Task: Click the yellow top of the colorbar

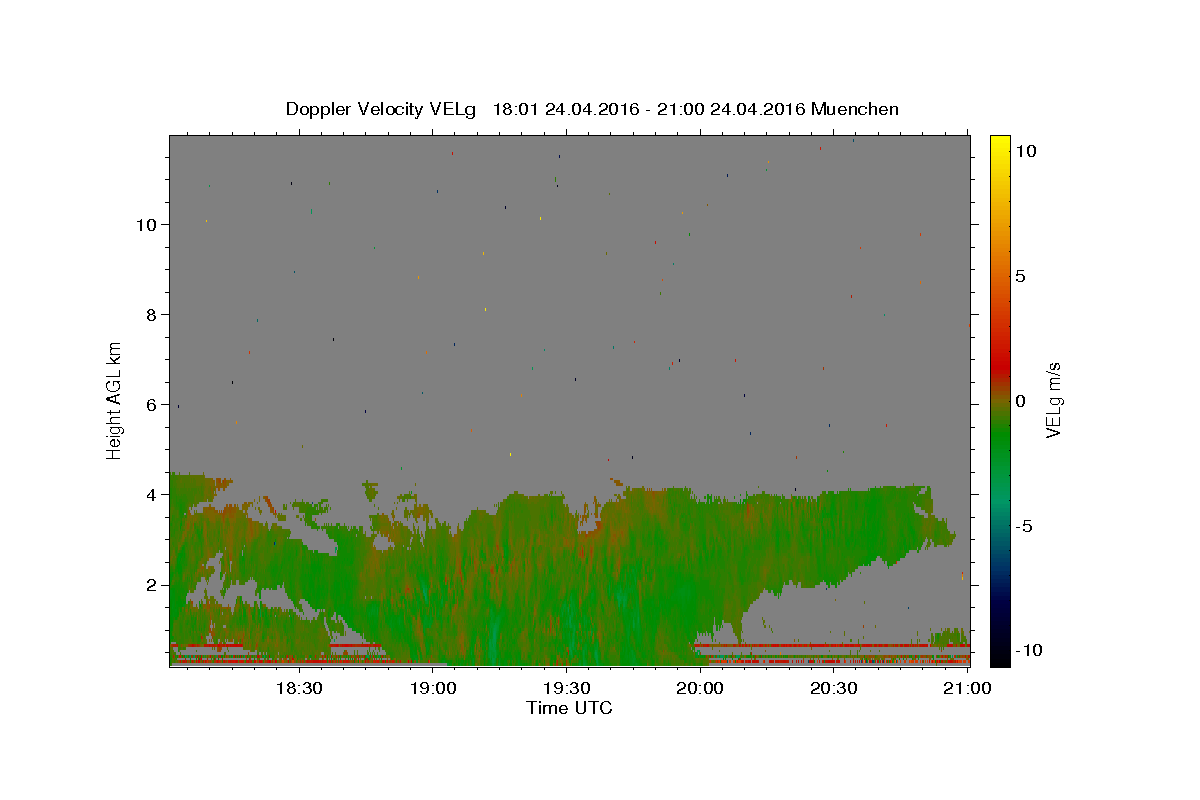Action: [x=1000, y=145]
